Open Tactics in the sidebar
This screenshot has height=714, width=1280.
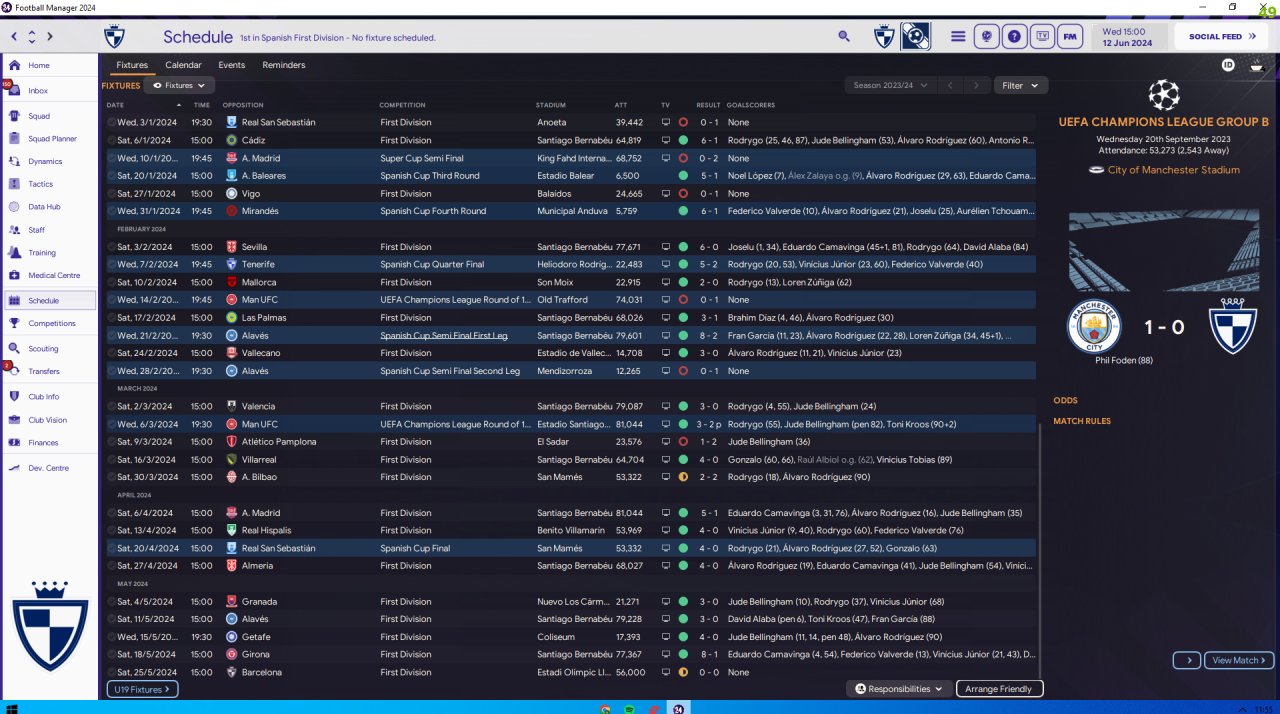point(49,184)
